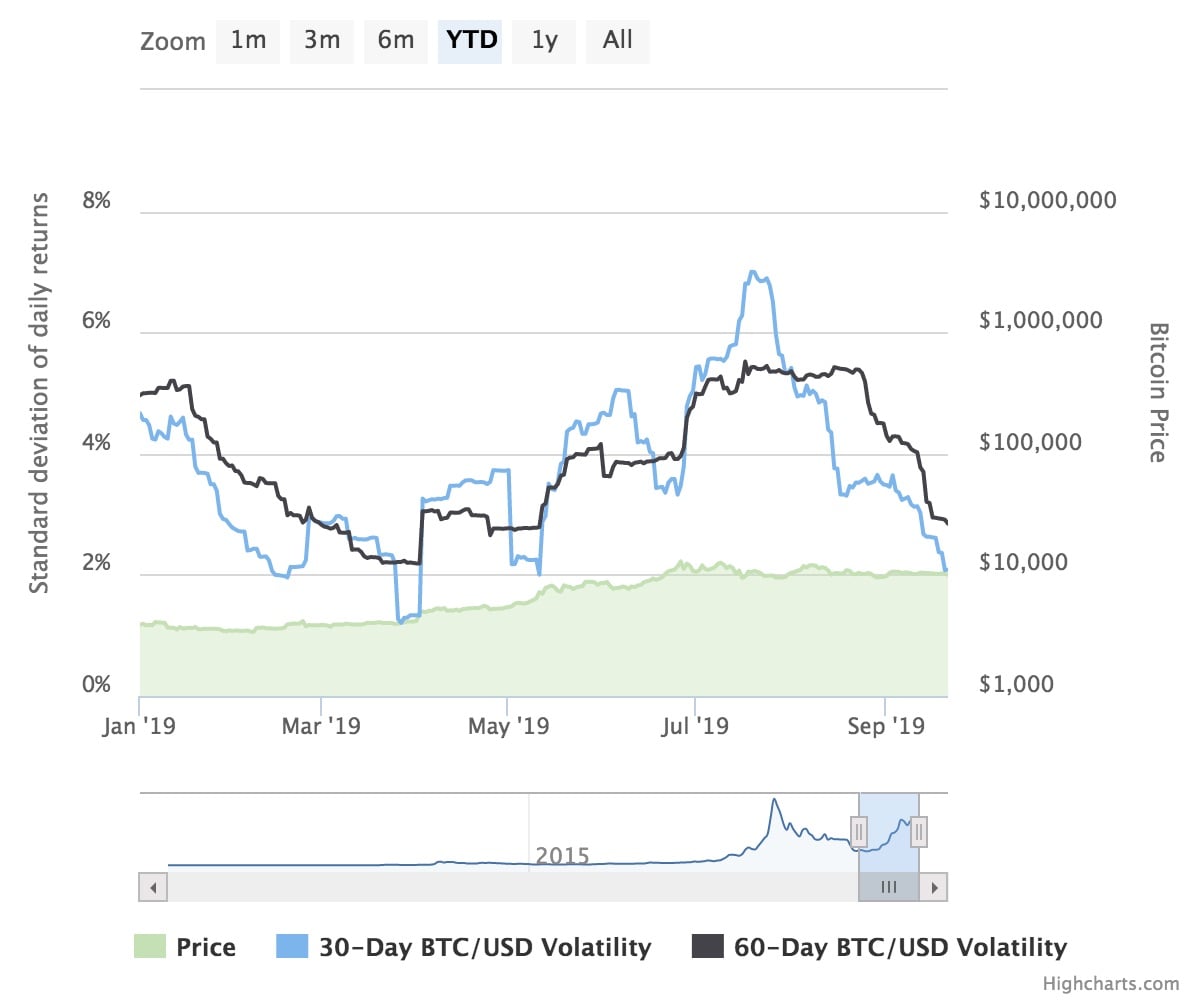Click the navigator near the 2015 label
This screenshot has width=1200, height=1000.
[562, 855]
